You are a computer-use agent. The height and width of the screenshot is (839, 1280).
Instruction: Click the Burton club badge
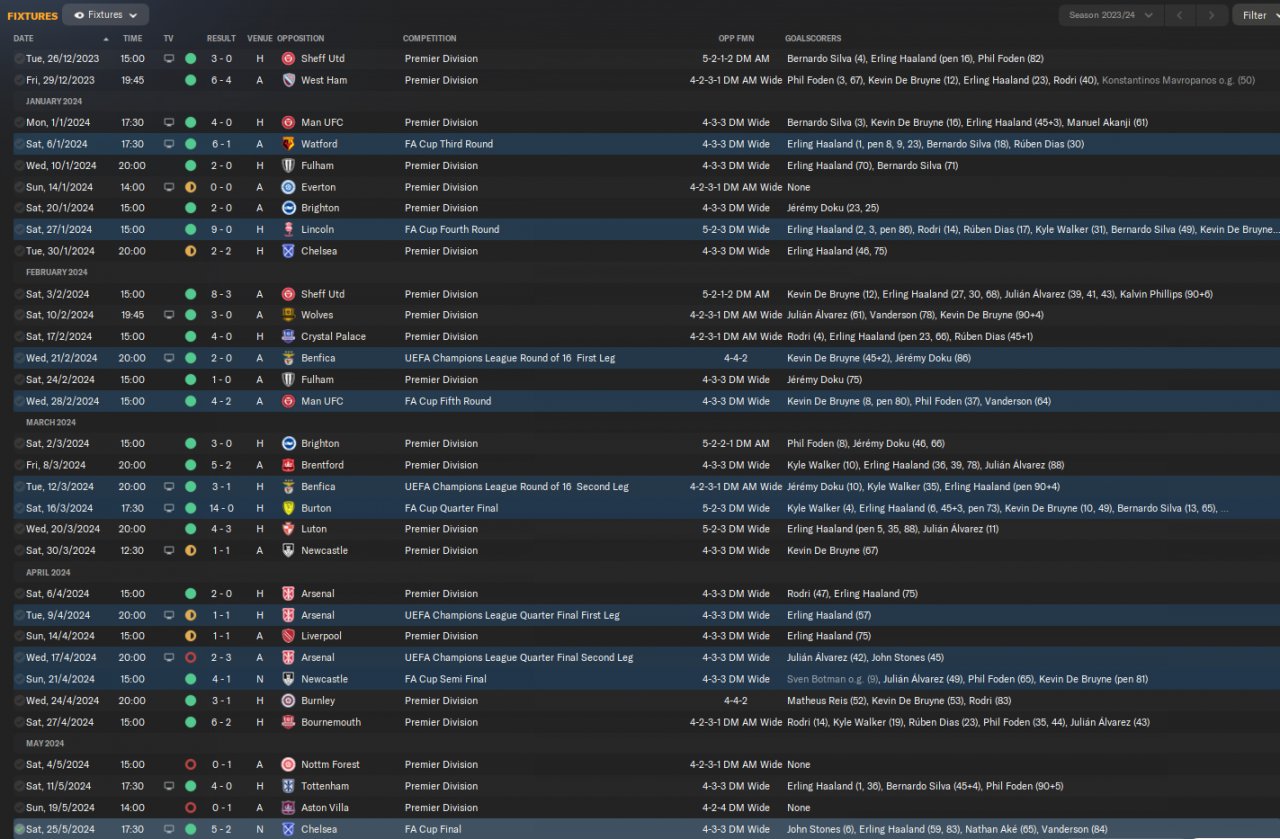pyautogui.click(x=288, y=508)
